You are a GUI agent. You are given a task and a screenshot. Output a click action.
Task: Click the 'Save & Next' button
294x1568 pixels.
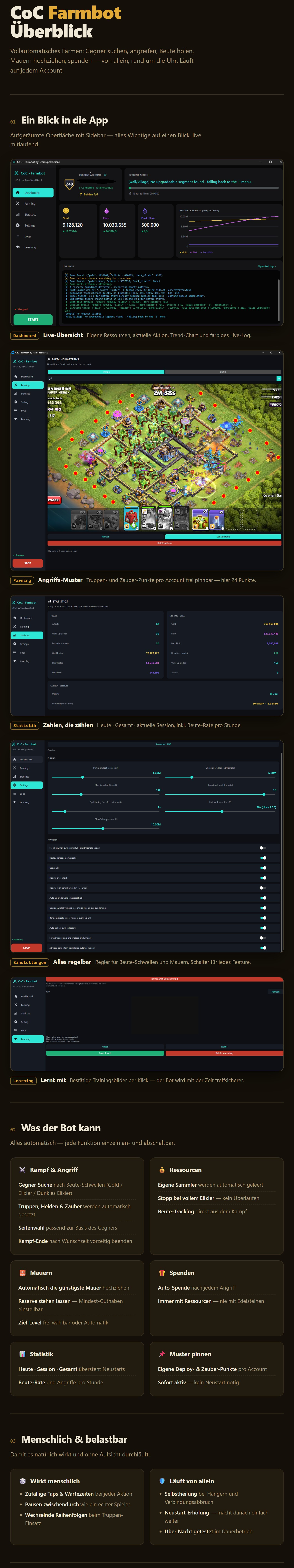pos(105,1053)
